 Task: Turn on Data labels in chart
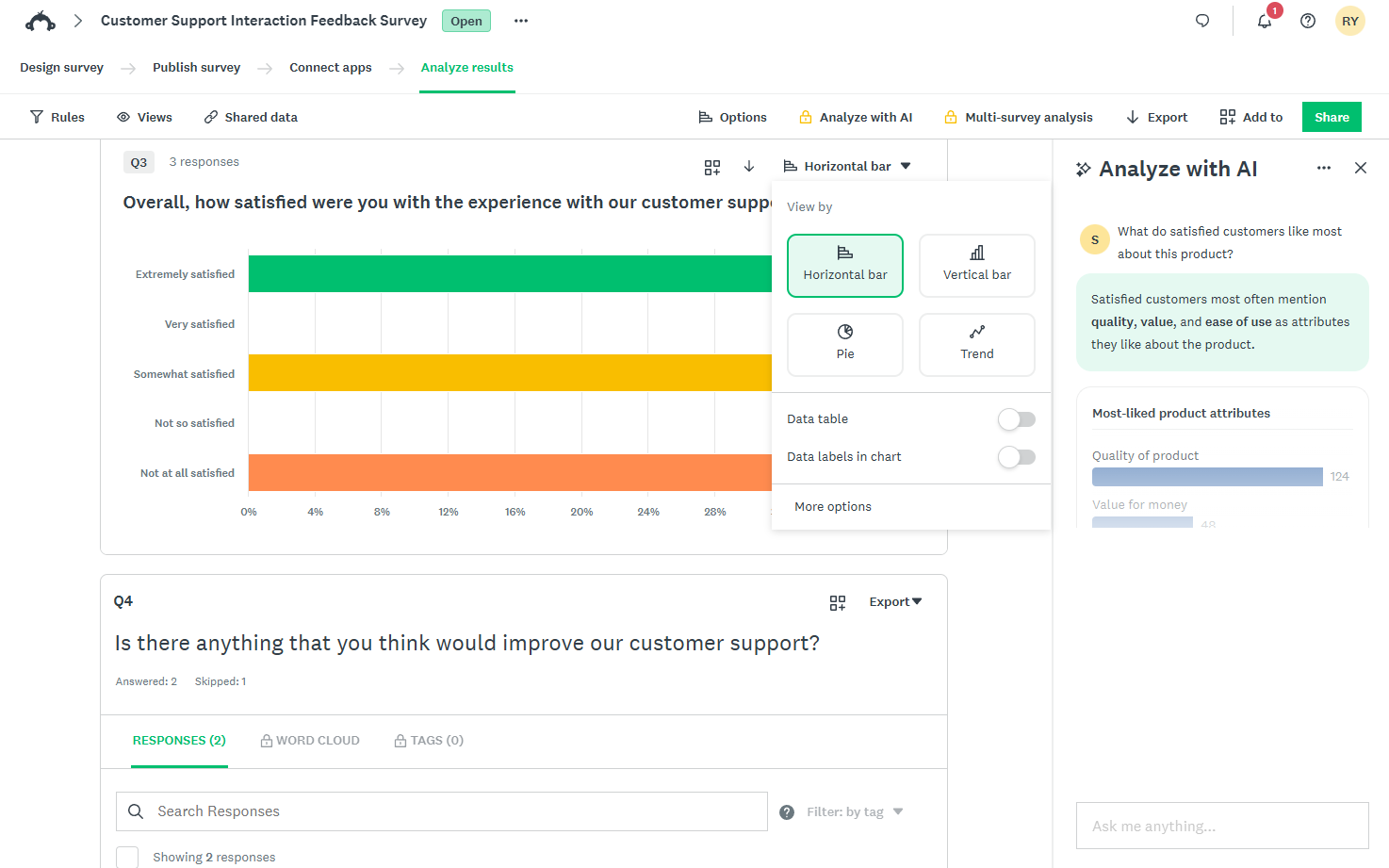pyautogui.click(x=1017, y=457)
